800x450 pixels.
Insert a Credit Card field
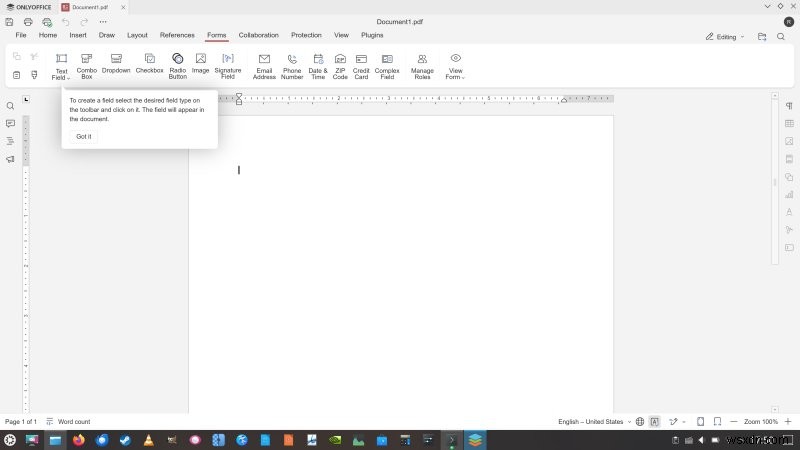pyautogui.click(x=361, y=66)
